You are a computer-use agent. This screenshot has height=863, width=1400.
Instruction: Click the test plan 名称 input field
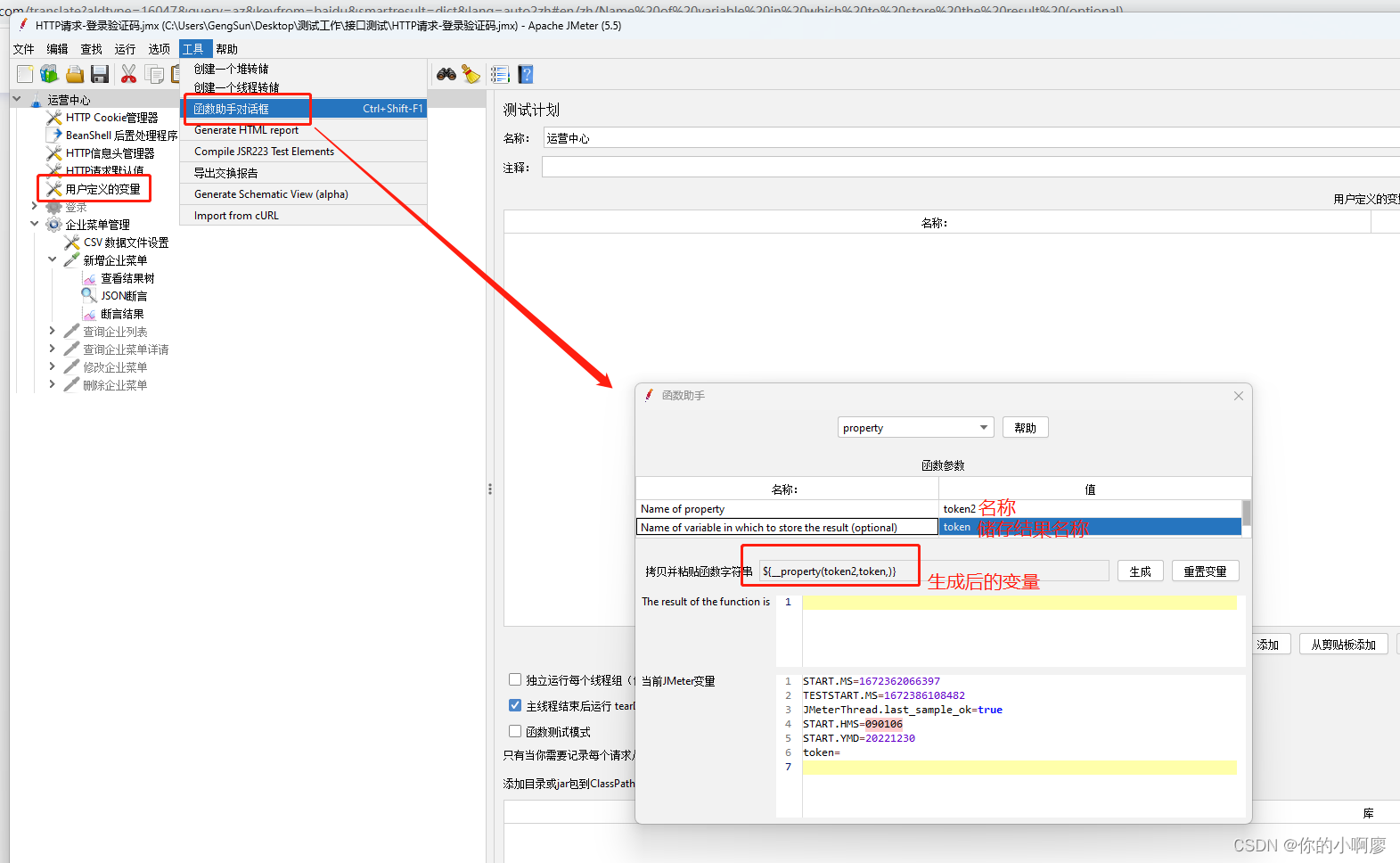click(x=971, y=138)
